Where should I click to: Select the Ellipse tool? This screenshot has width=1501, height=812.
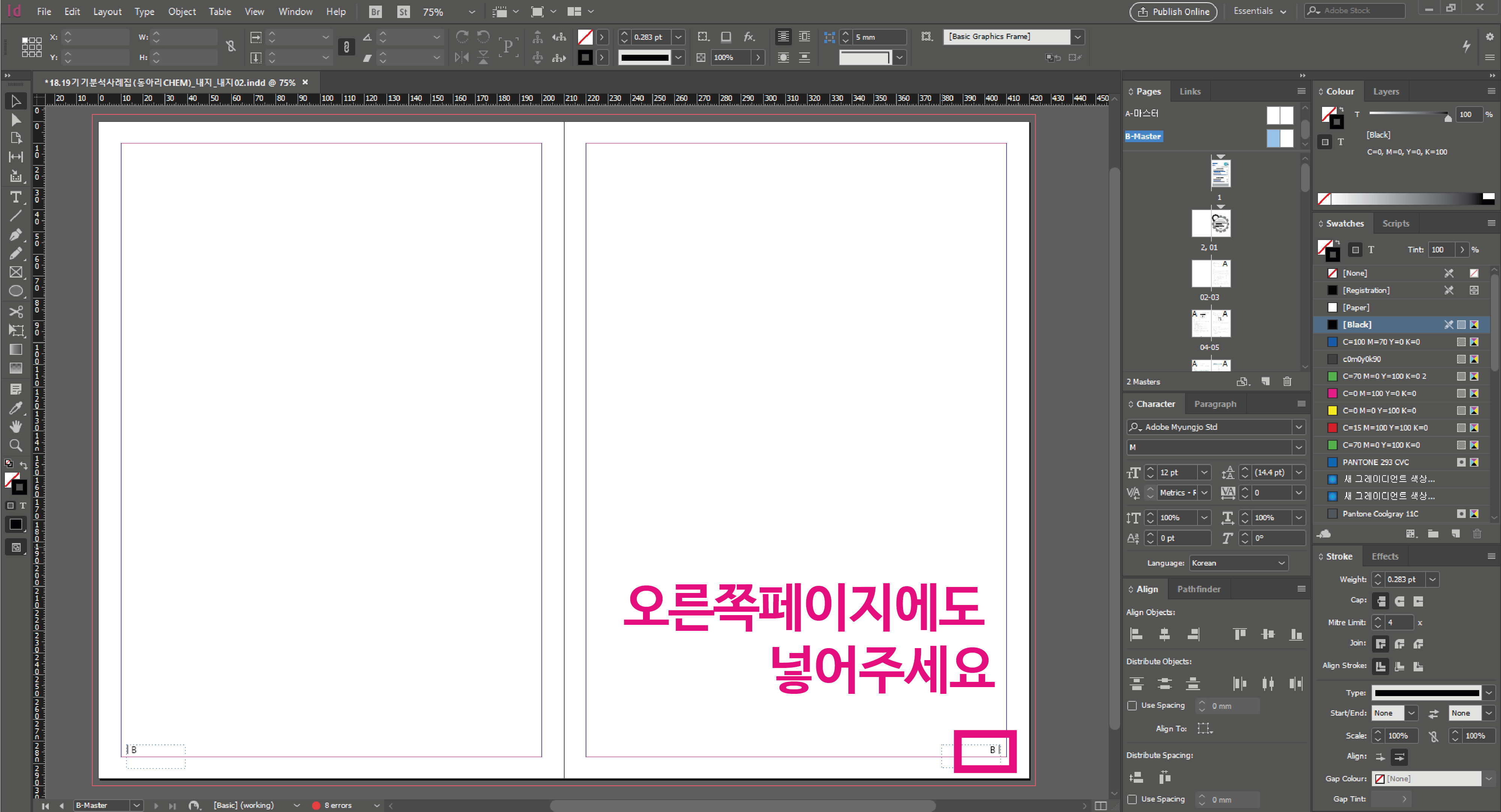[16, 291]
